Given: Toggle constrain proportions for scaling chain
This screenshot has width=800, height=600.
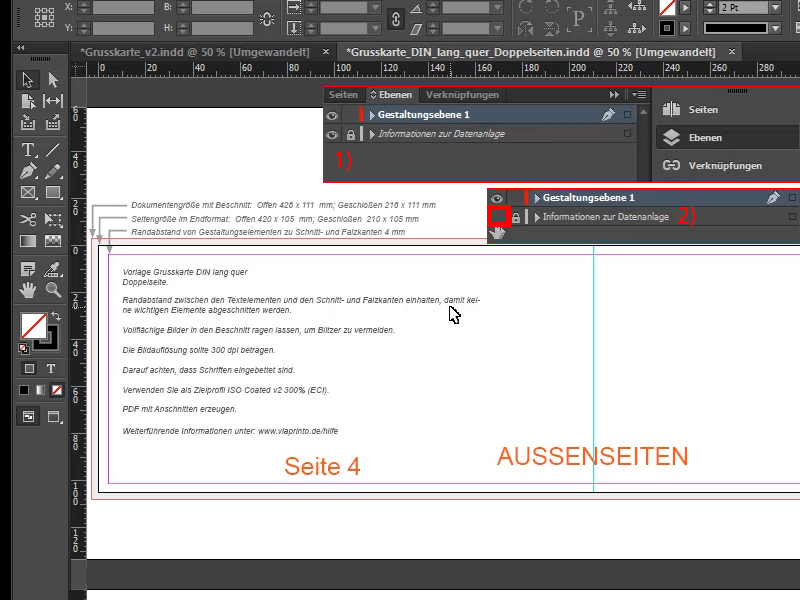Looking at the screenshot, I should pos(396,19).
